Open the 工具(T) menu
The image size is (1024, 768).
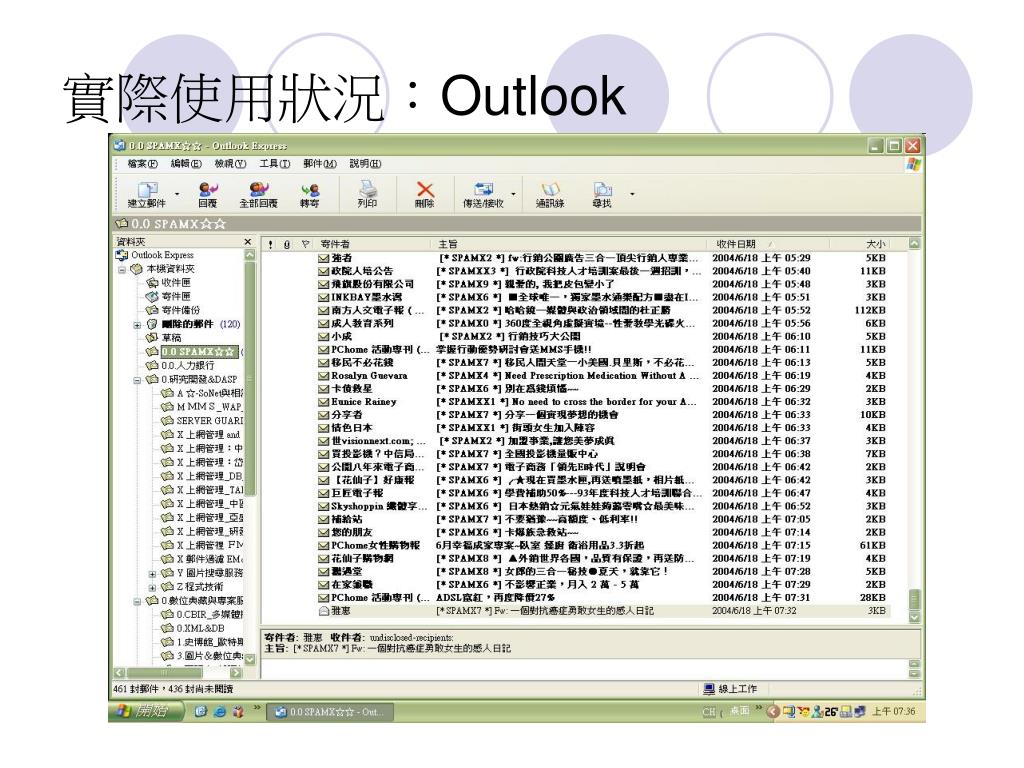coord(274,164)
